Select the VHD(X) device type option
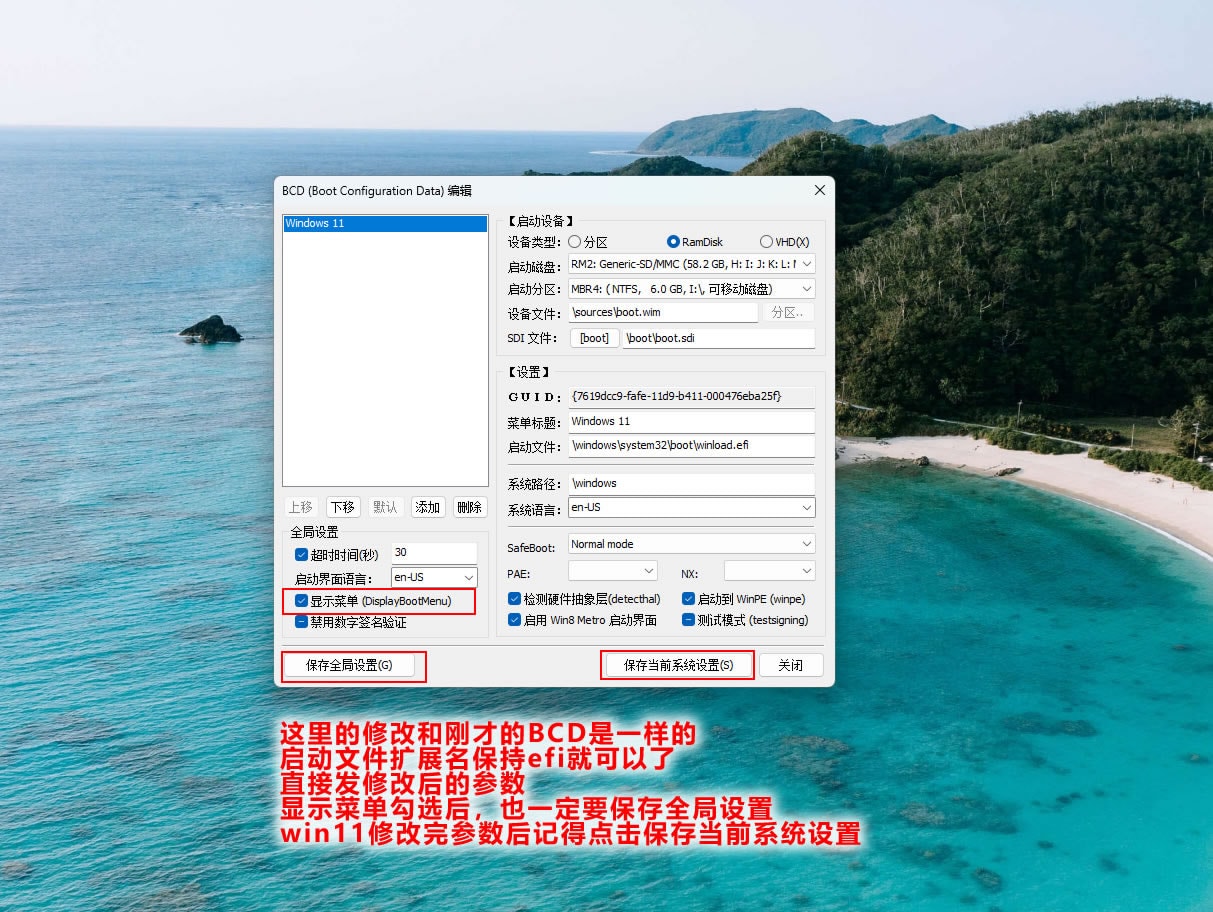The height and width of the screenshot is (912, 1213). tap(767, 242)
